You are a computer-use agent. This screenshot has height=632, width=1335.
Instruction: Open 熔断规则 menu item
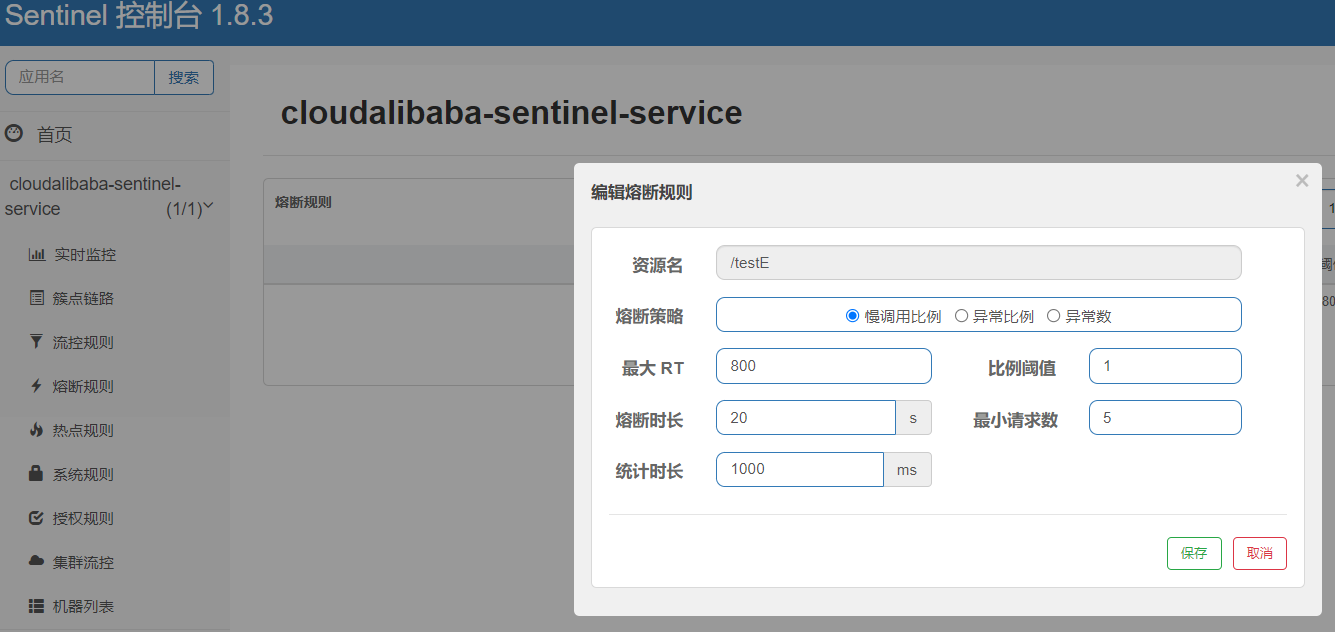pos(84,386)
